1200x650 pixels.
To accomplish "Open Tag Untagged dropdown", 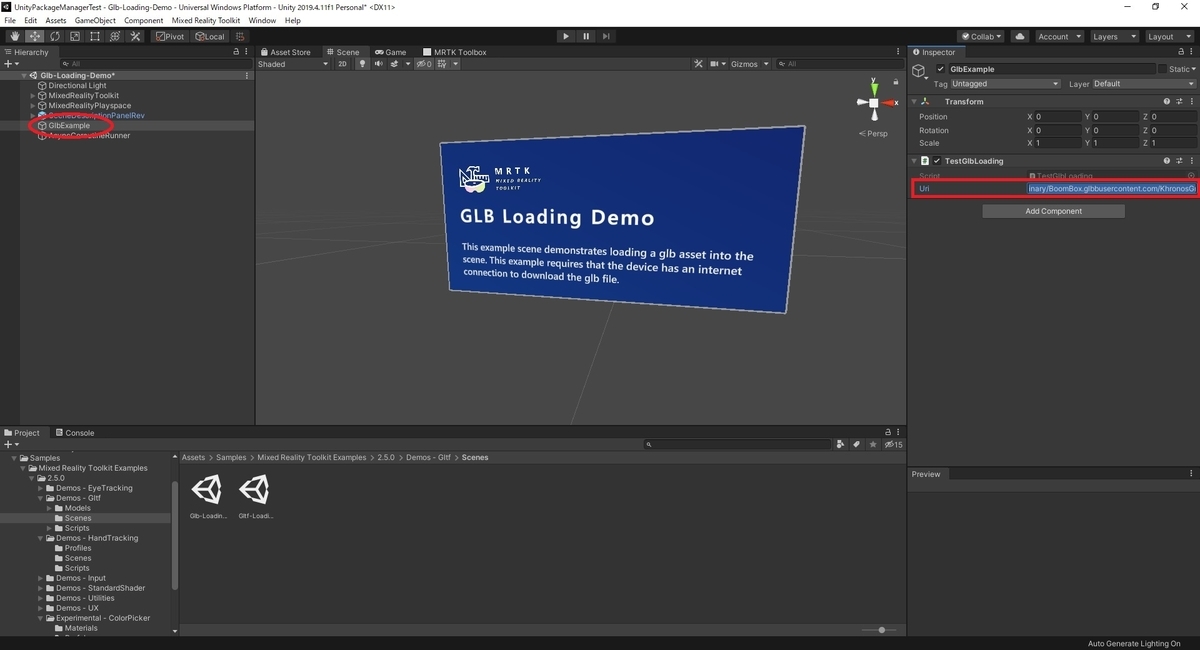I will point(1005,84).
